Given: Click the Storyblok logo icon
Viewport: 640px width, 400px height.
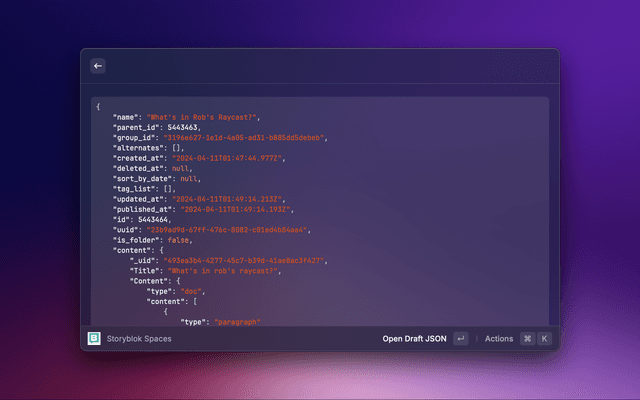Looking at the screenshot, I should [95, 339].
